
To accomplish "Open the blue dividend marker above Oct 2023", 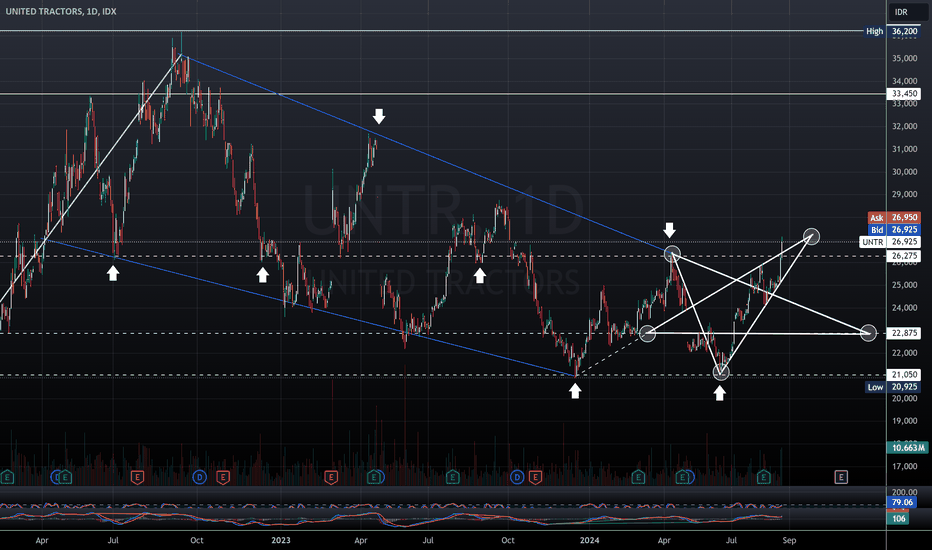I will pyautogui.click(x=517, y=477).
